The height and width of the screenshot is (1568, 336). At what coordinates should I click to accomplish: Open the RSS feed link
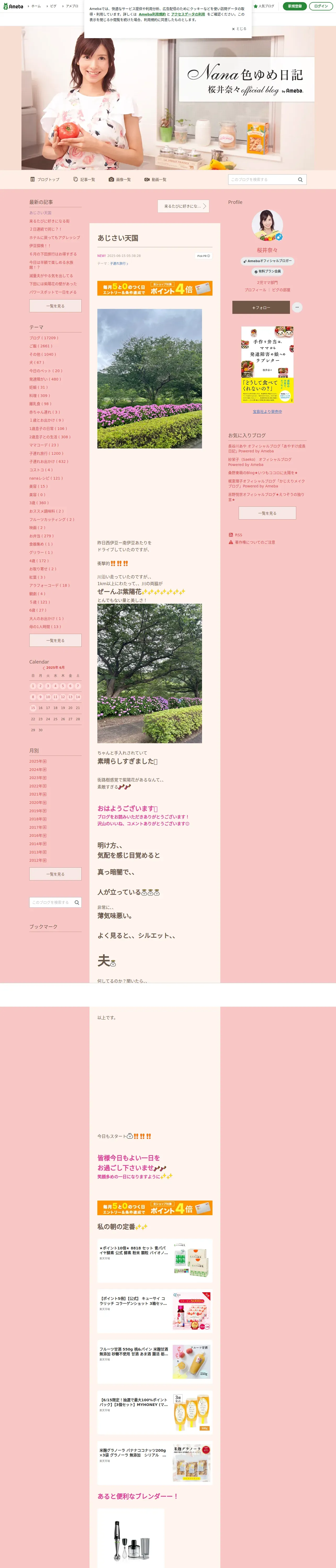(x=235, y=535)
